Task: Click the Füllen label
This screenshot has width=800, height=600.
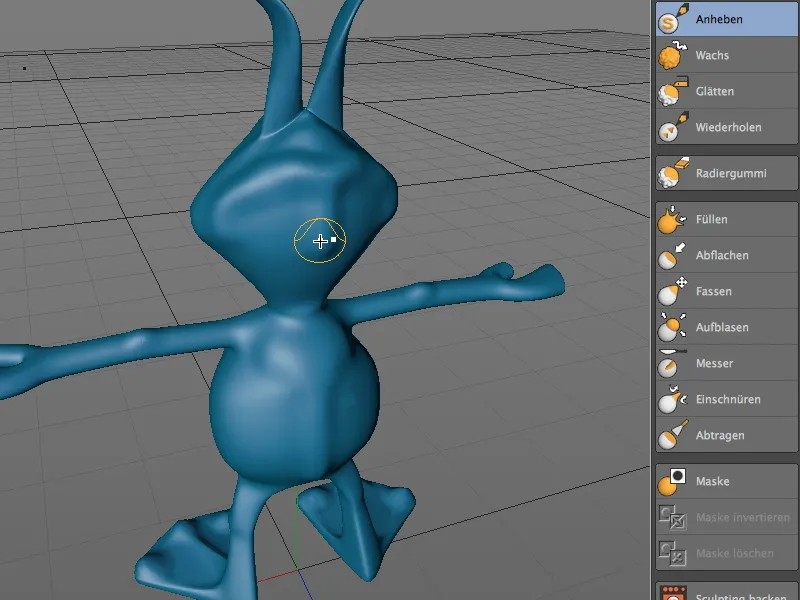Action: coord(712,219)
